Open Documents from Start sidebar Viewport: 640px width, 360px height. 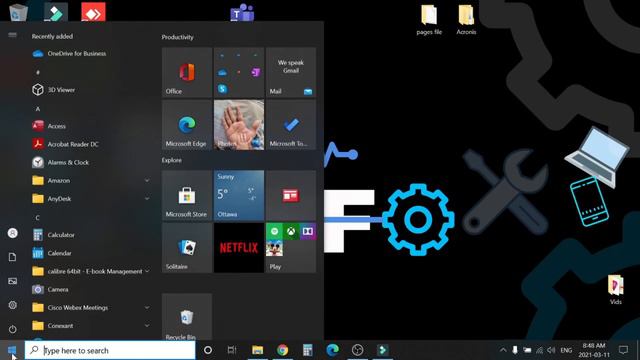tap(13, 257)
